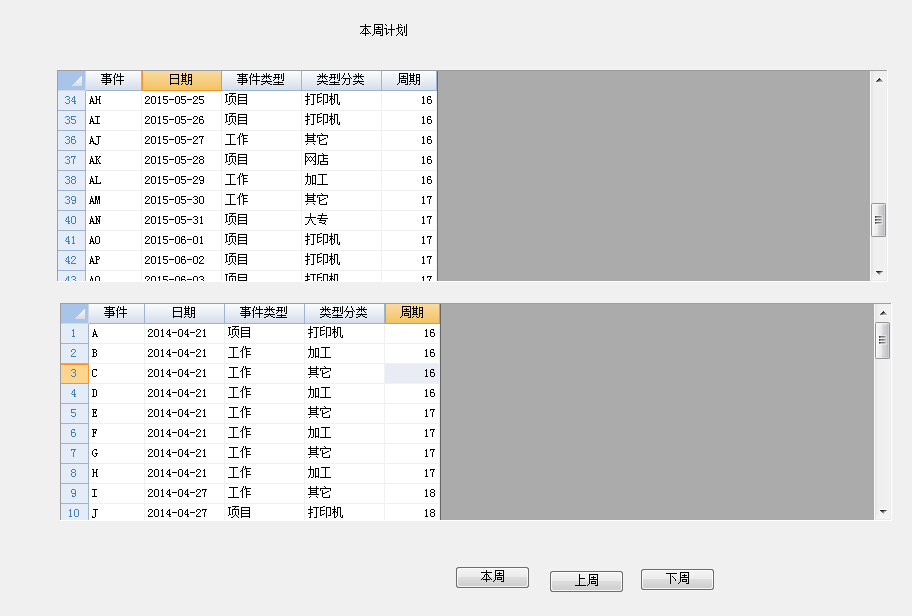Select event cell AH
Viewport: 912px width, 616px height.
click(x=113, y=100)
